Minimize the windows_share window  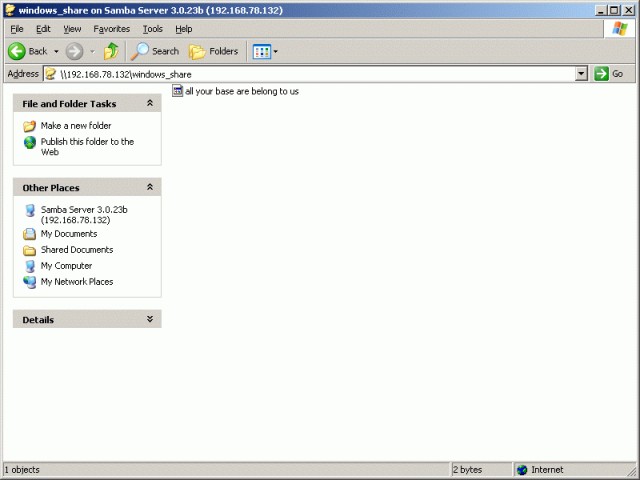click(600, 10)
